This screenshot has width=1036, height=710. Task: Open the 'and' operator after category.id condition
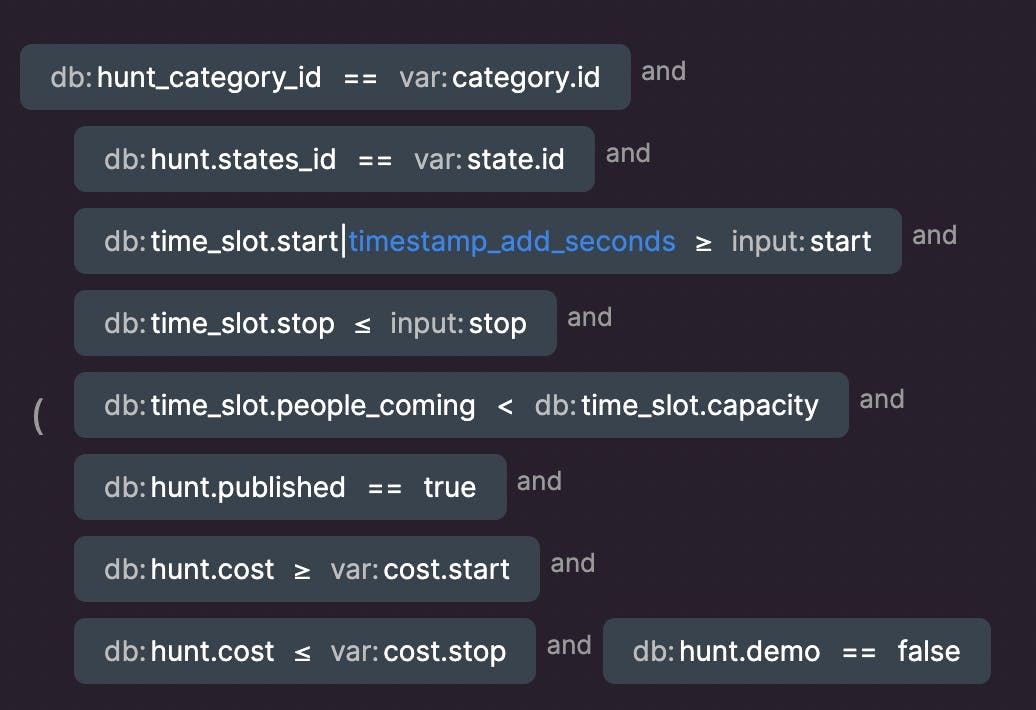click(663, 71)
